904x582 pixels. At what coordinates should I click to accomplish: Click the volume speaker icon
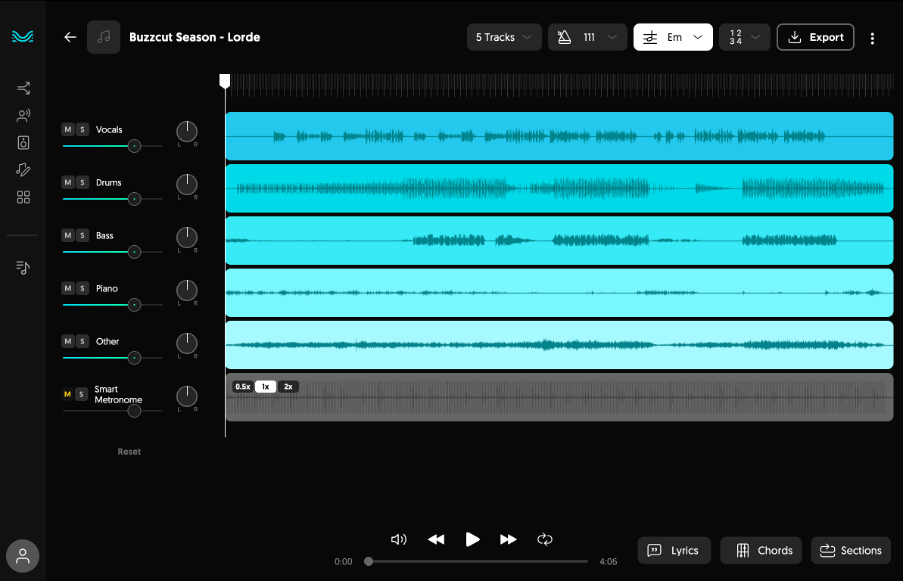(398, 539)
